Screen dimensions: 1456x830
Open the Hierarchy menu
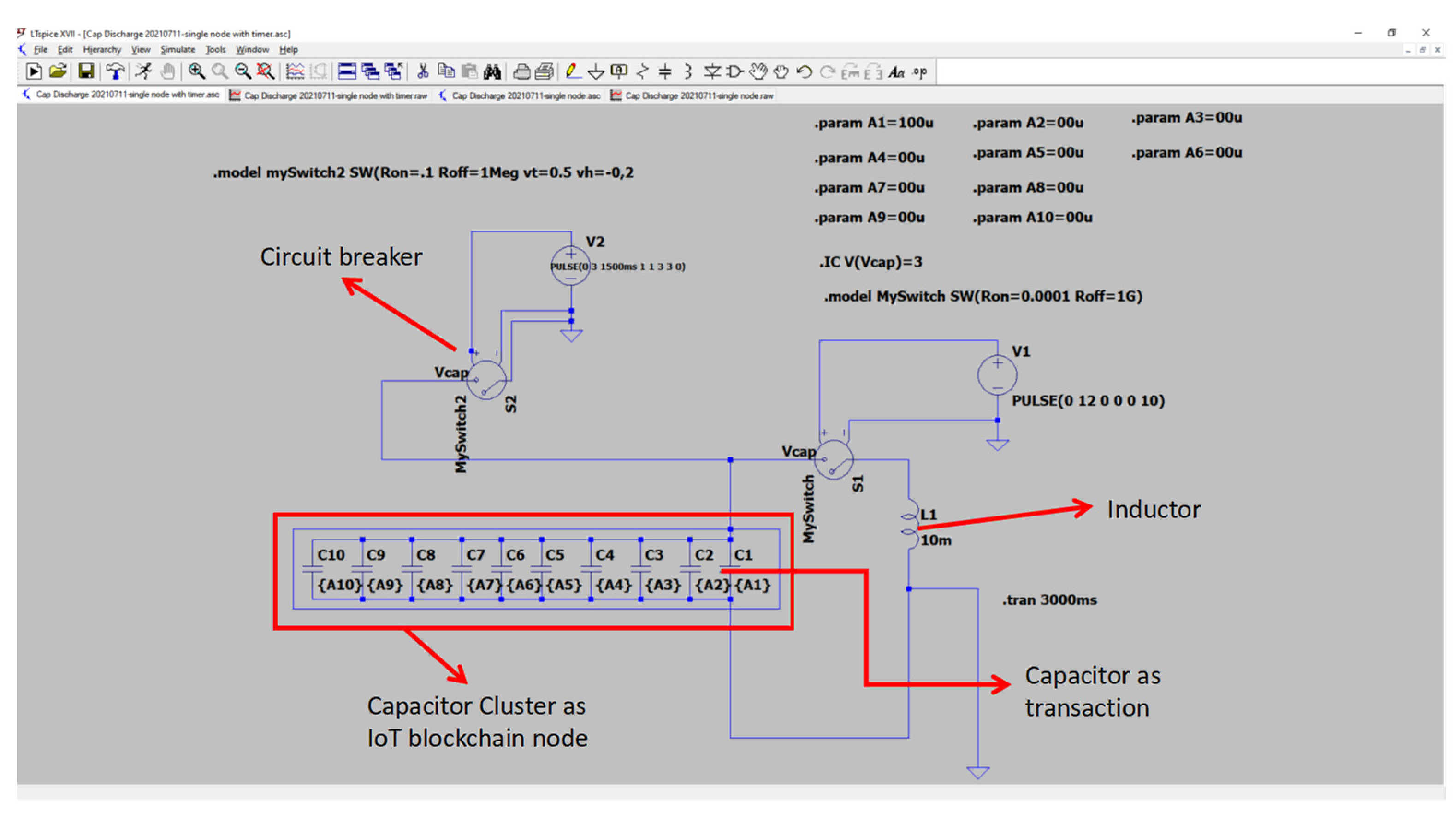pyautogui.click(x=102, y=50)
